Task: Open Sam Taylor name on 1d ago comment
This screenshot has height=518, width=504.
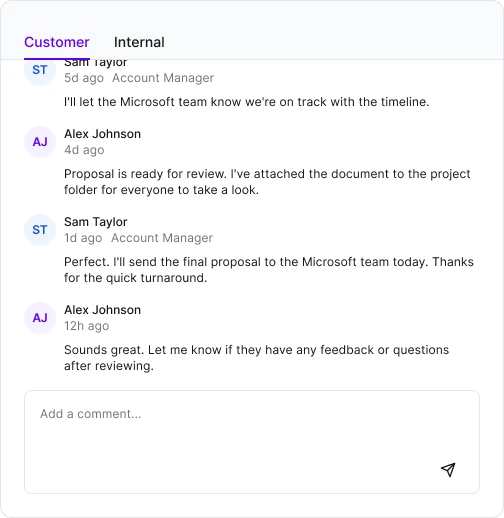Action: click(96, 222)
